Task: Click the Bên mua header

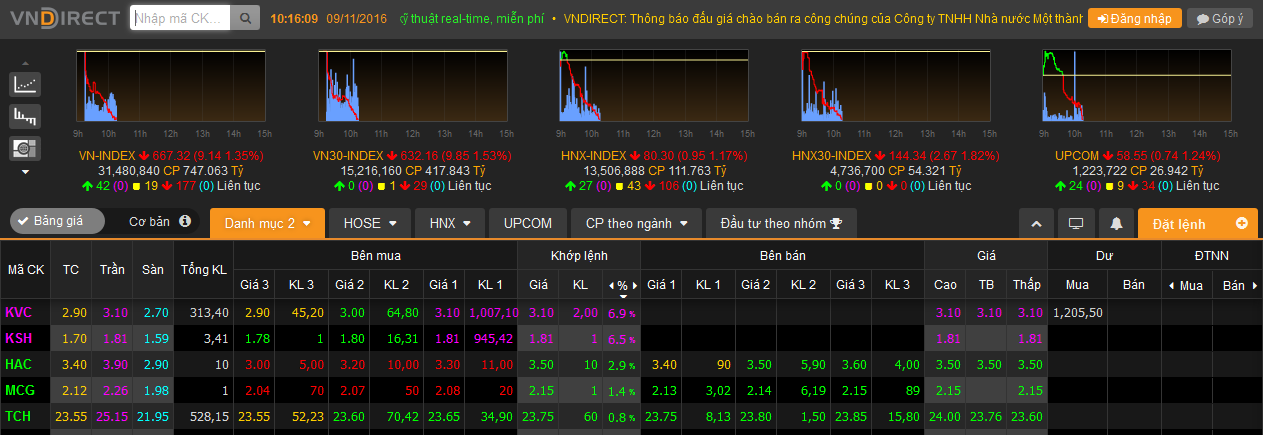Action: (x=375, y=255)
